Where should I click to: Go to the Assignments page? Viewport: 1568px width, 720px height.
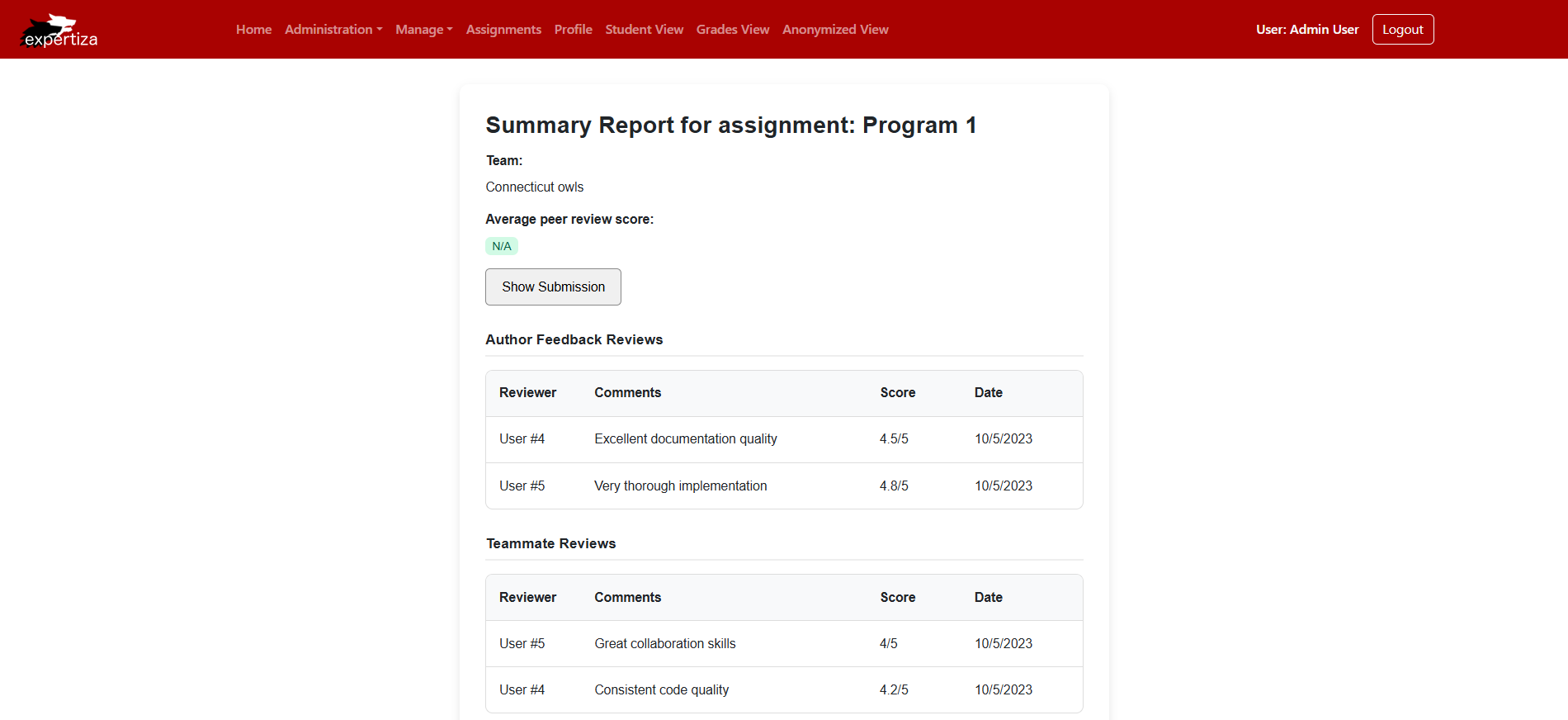(503, 30)
